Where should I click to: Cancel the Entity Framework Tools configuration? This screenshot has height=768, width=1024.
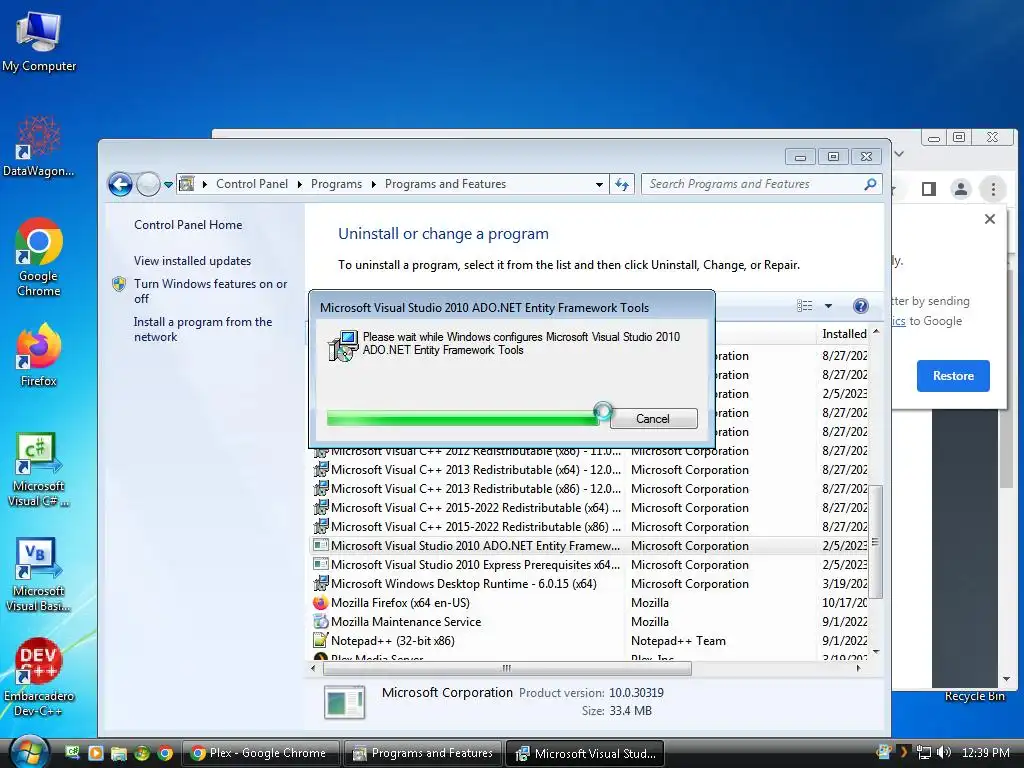coord(653,419)
